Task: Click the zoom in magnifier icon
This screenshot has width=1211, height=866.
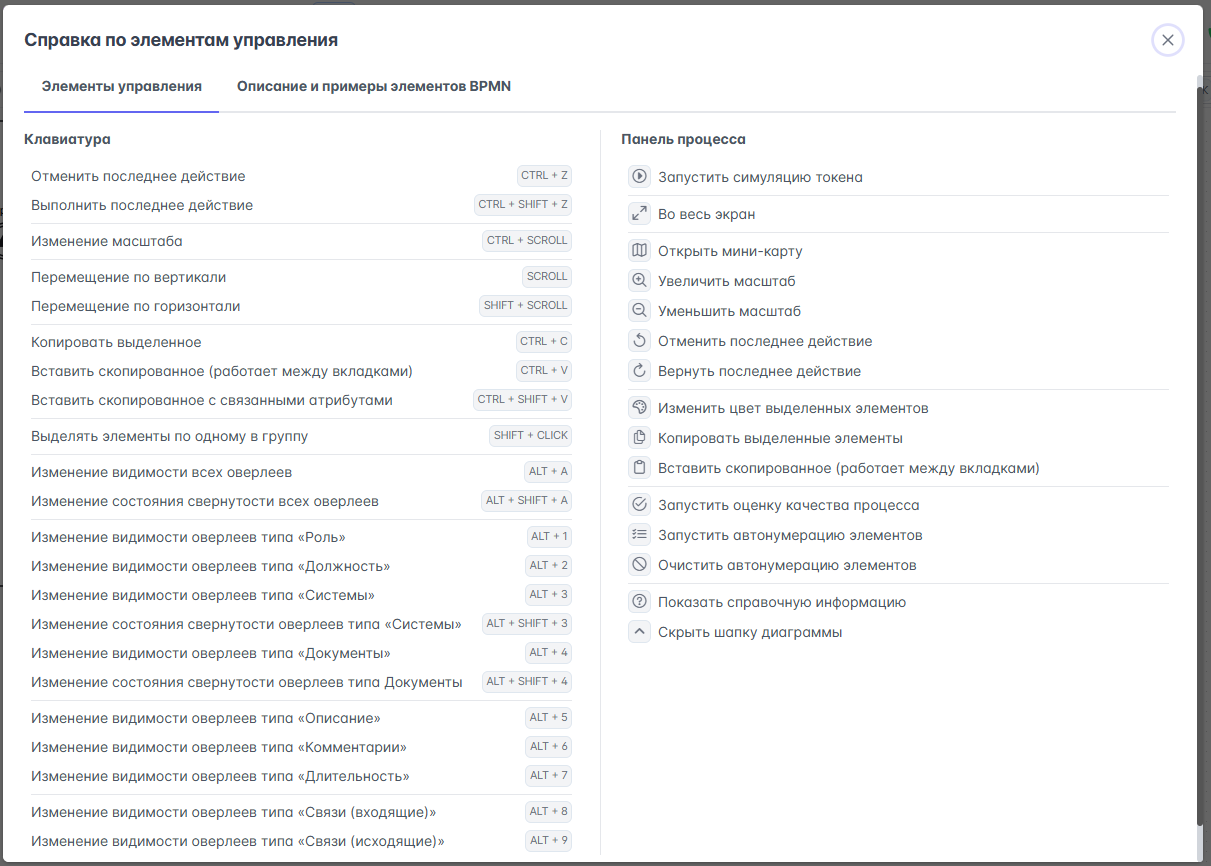Action: (x=639, y=281)
